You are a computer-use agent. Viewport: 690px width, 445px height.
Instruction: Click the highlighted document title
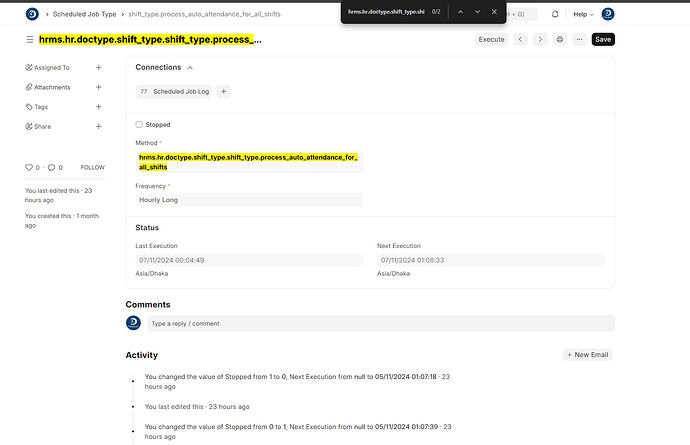[x=150, y=40]
